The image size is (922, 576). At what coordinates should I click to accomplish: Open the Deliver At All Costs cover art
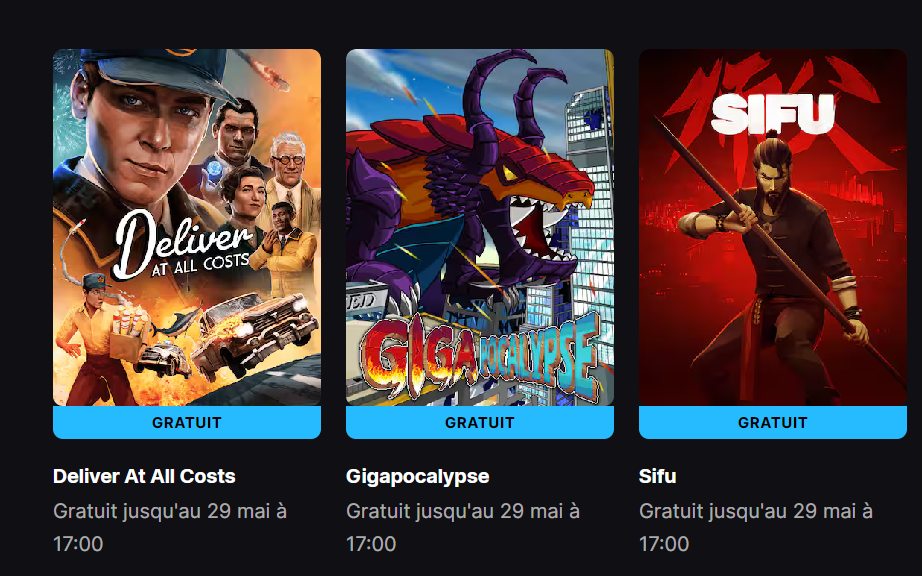tap(187, 227)
